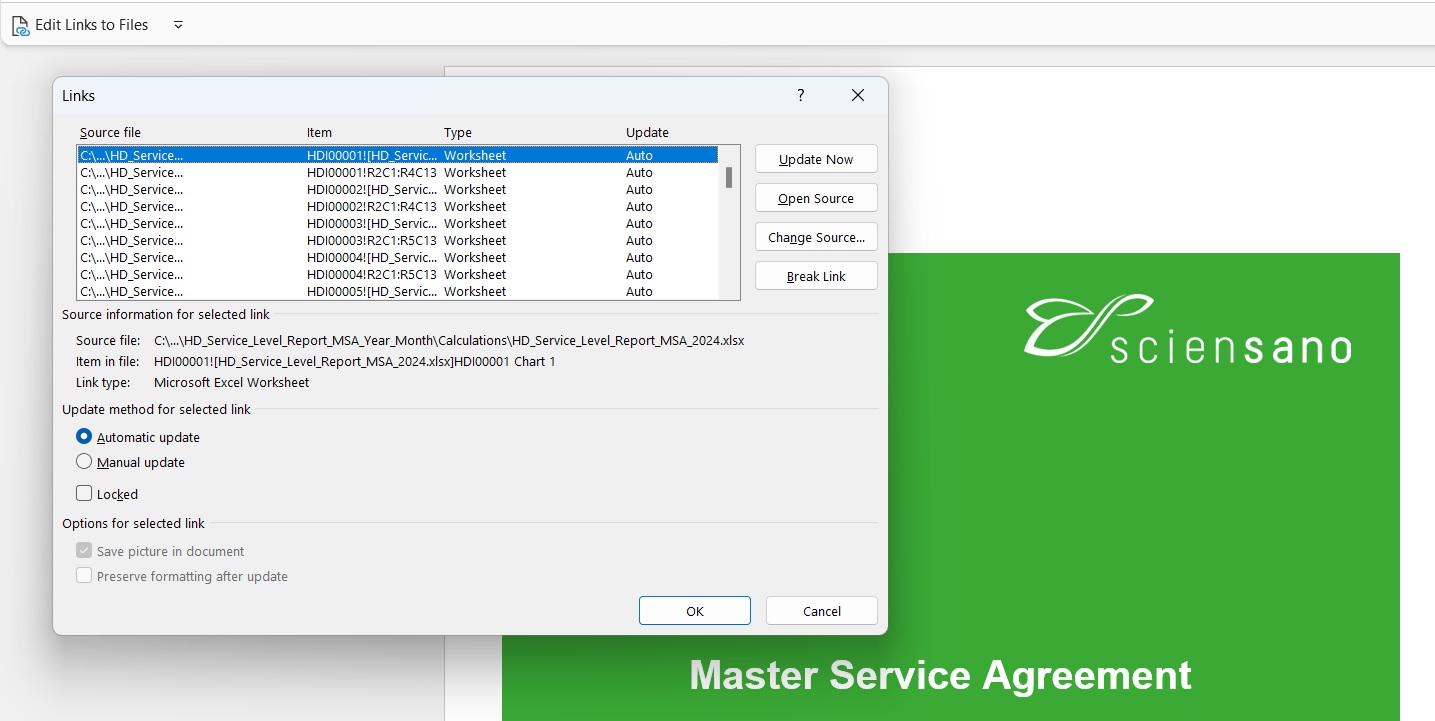Click the Edit Links to Files icon
1435x721 pixels.
coord(20,26)
